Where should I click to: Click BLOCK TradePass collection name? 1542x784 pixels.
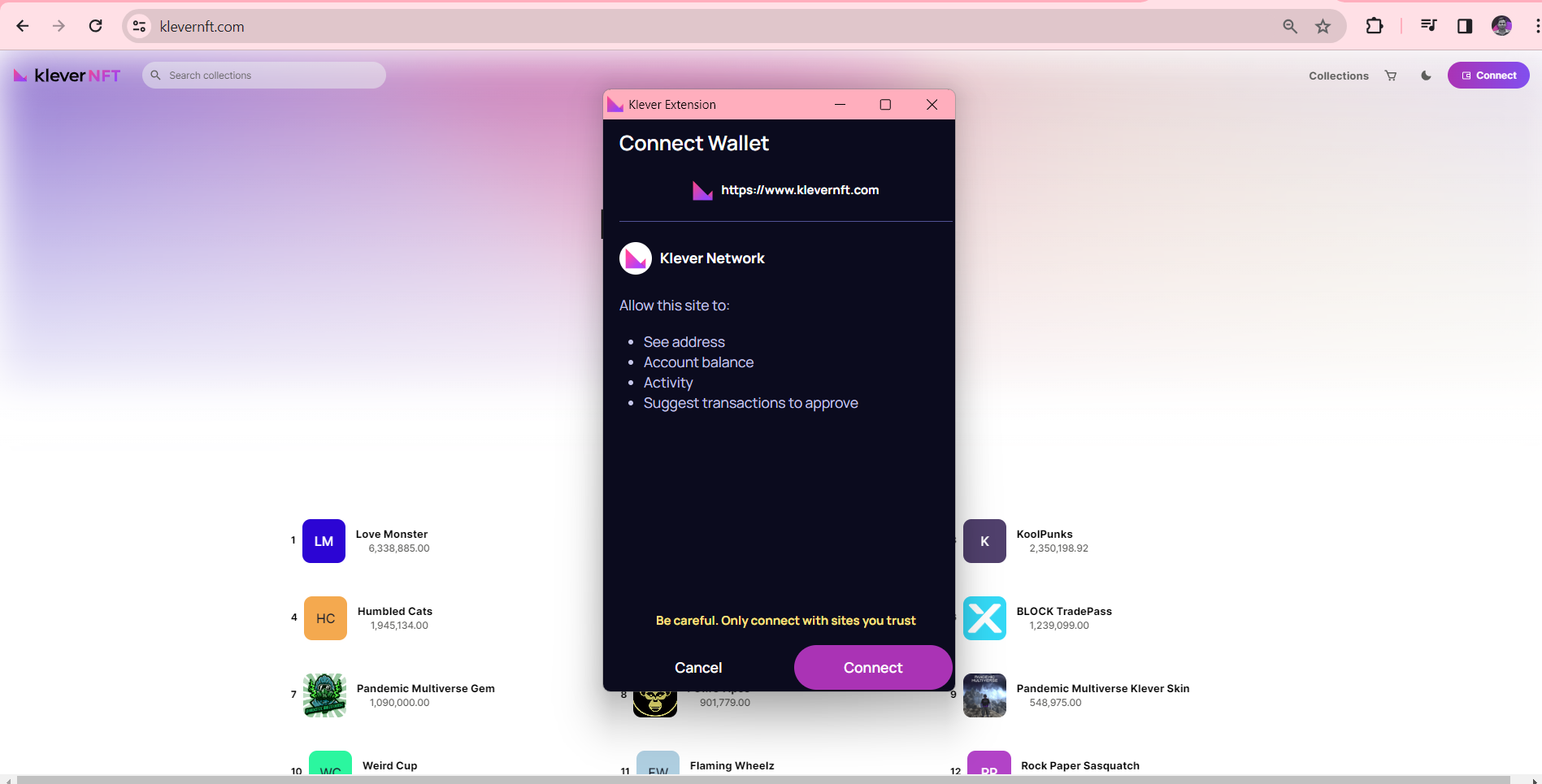(1064, 612)
